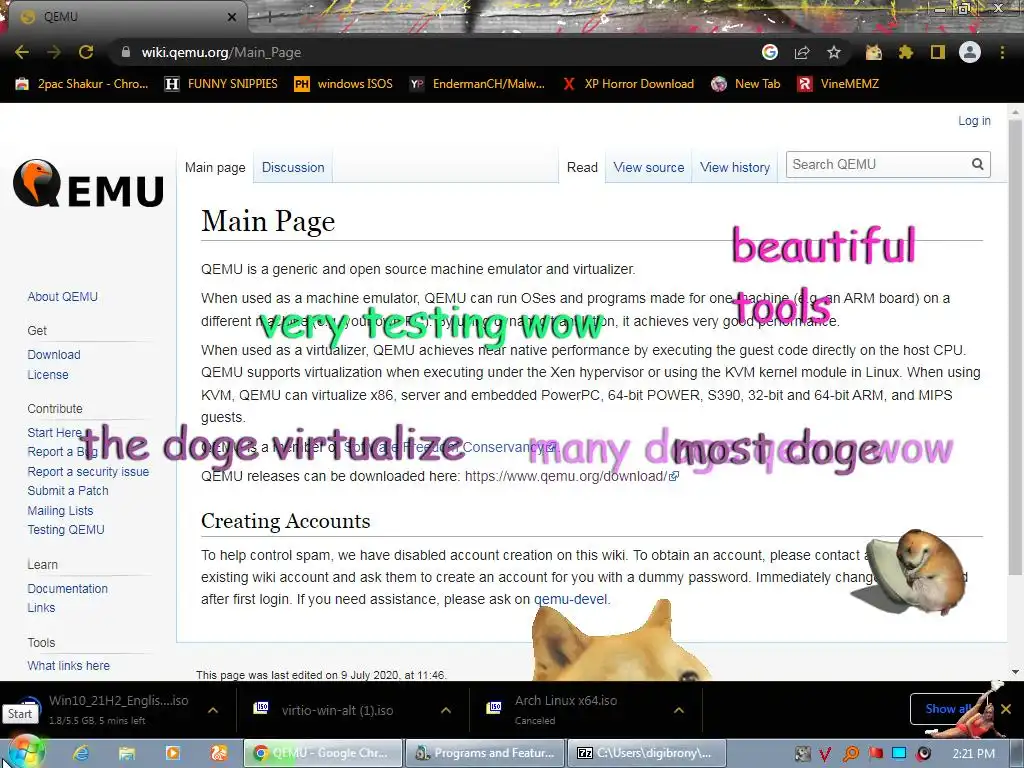Image resolution: width=1024 pixels, height=768 pixels.
Task: Open the Doge extension icon
Action: point(874,52)
